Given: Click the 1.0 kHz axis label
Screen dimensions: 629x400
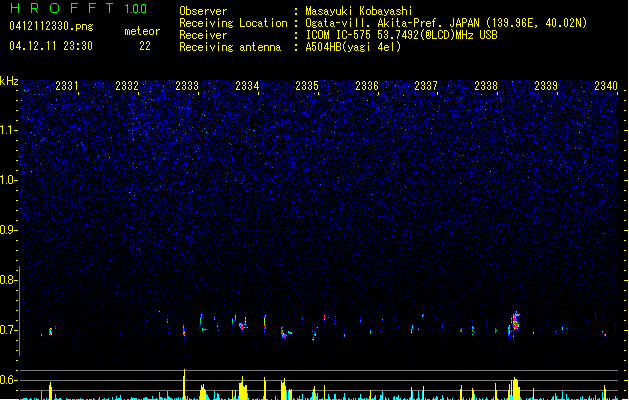Looking at the screenshot, I should tap(9, 180).
